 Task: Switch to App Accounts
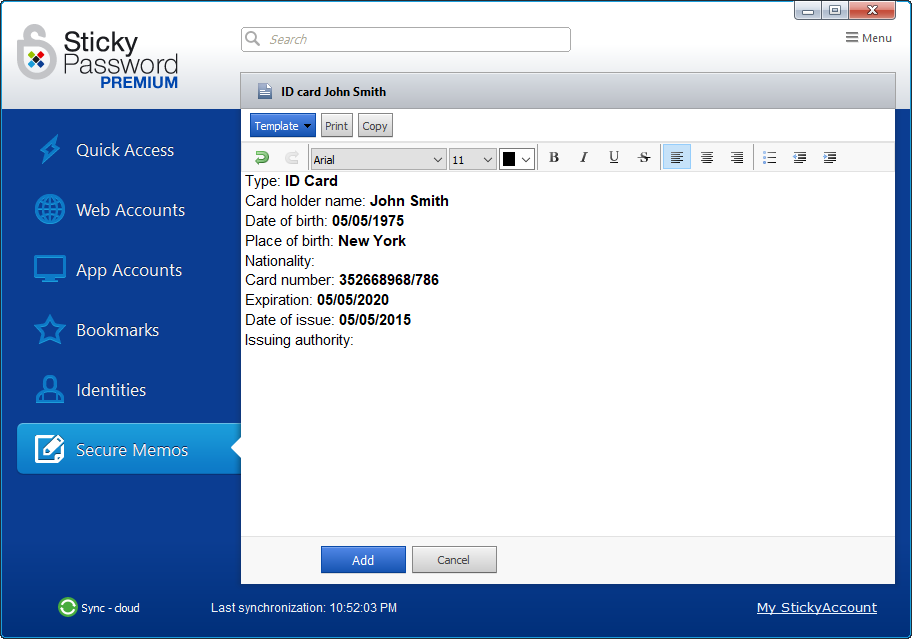129,270
